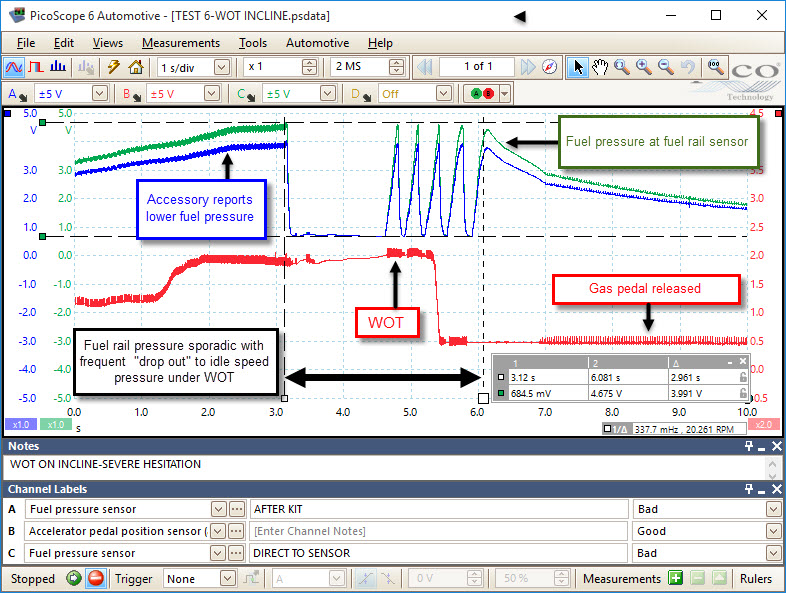The height and width of the screenshot is (593, 786).
Task: Click the auto setup lightning icon
Action: coord(114,67)
